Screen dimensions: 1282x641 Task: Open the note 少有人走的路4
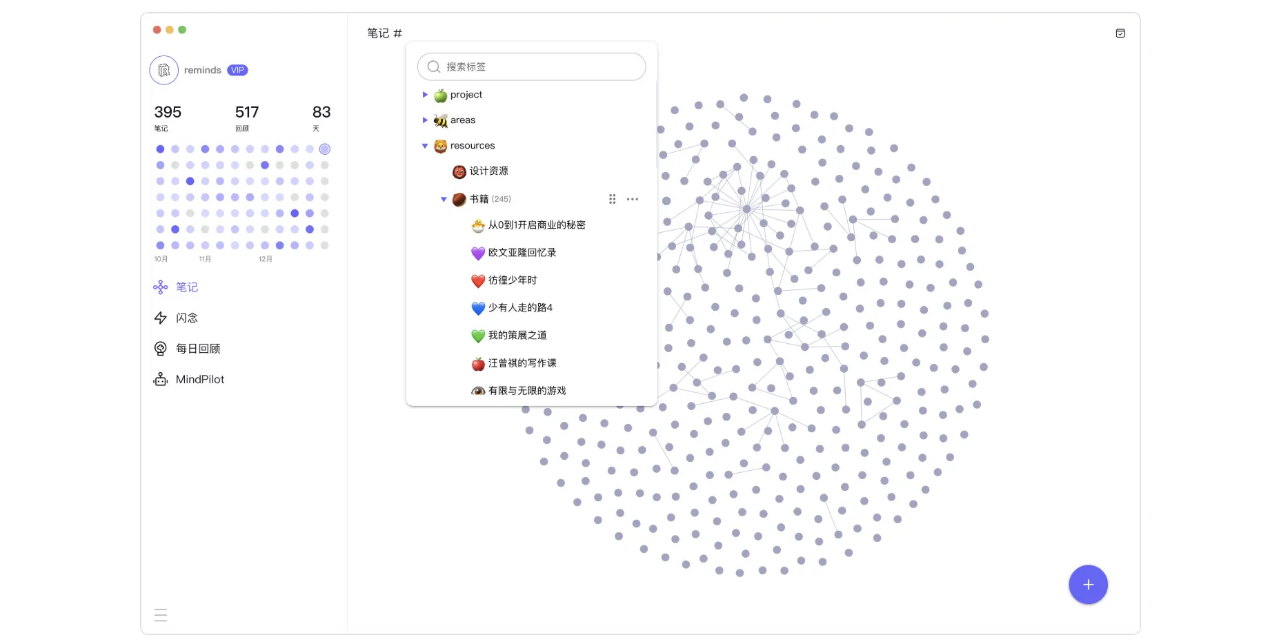(x=521, y=308)
